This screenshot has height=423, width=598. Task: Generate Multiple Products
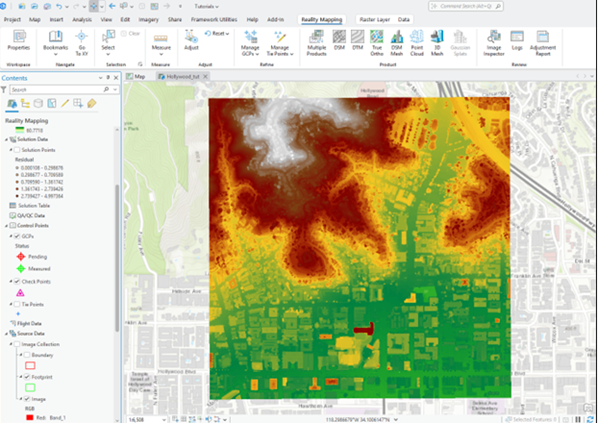(x=316, y=43)
